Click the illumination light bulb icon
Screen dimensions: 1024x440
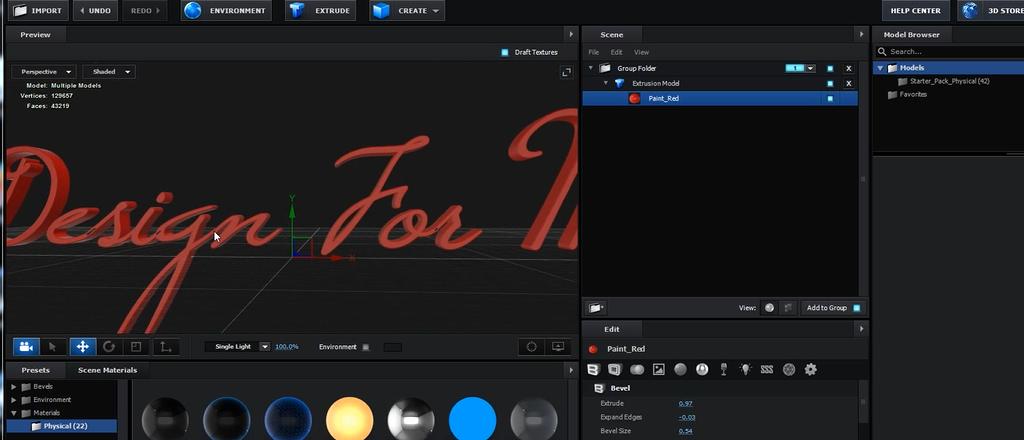(745, 369)
